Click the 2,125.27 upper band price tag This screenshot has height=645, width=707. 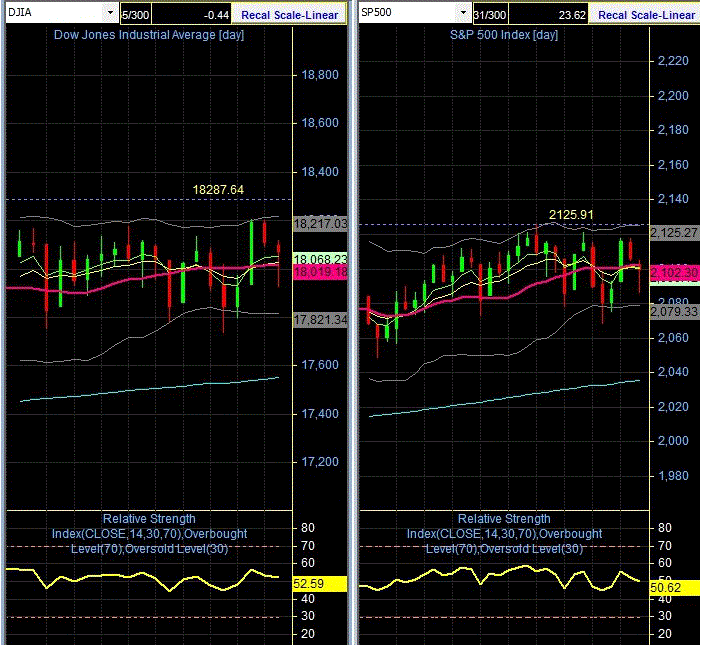[x=675, y=233]
